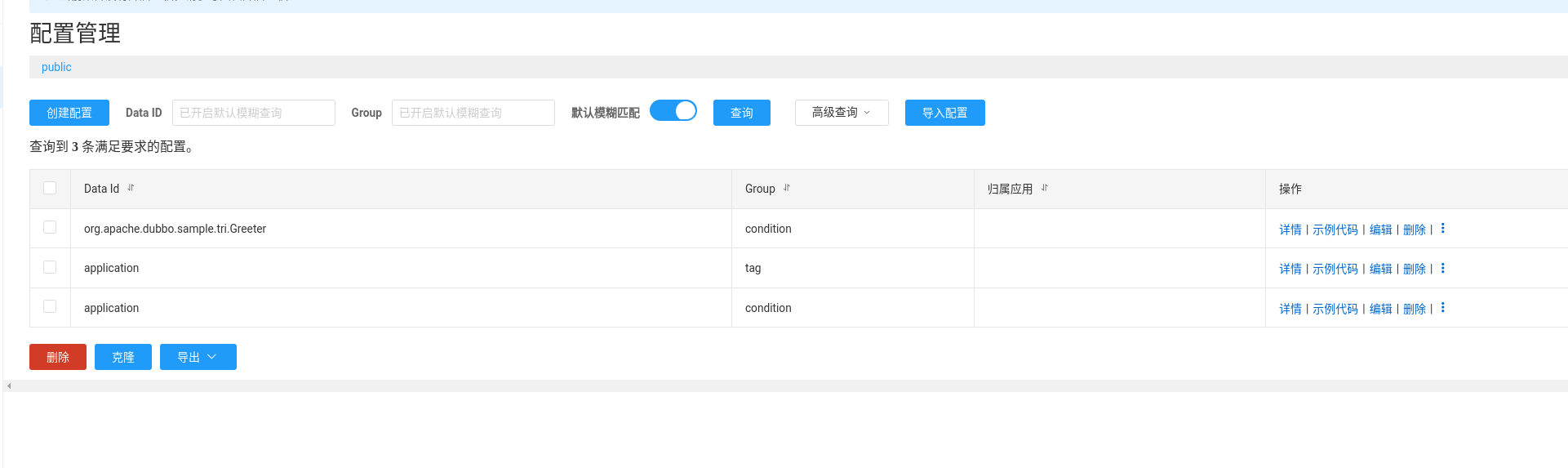This screenshot has height=468, width=1568.
Task: Click the 导入配置 button
Action: point(944,113)
